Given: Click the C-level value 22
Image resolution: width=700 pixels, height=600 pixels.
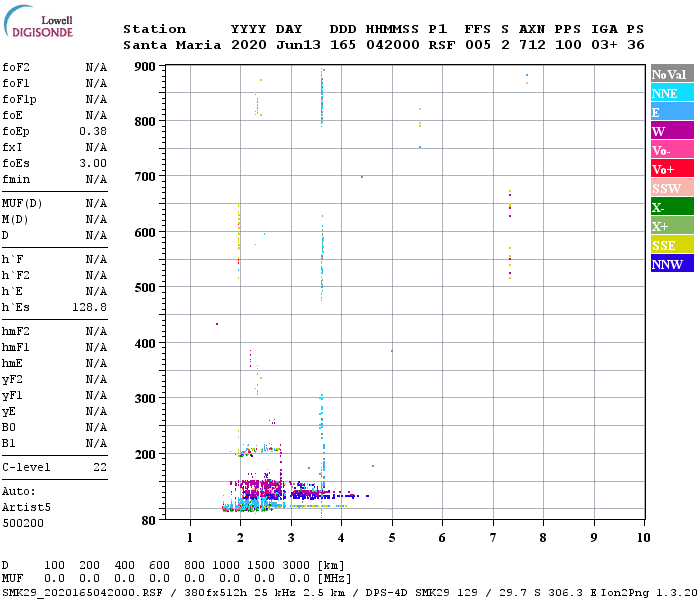Looking at the screenshot, I should (100, 467).
